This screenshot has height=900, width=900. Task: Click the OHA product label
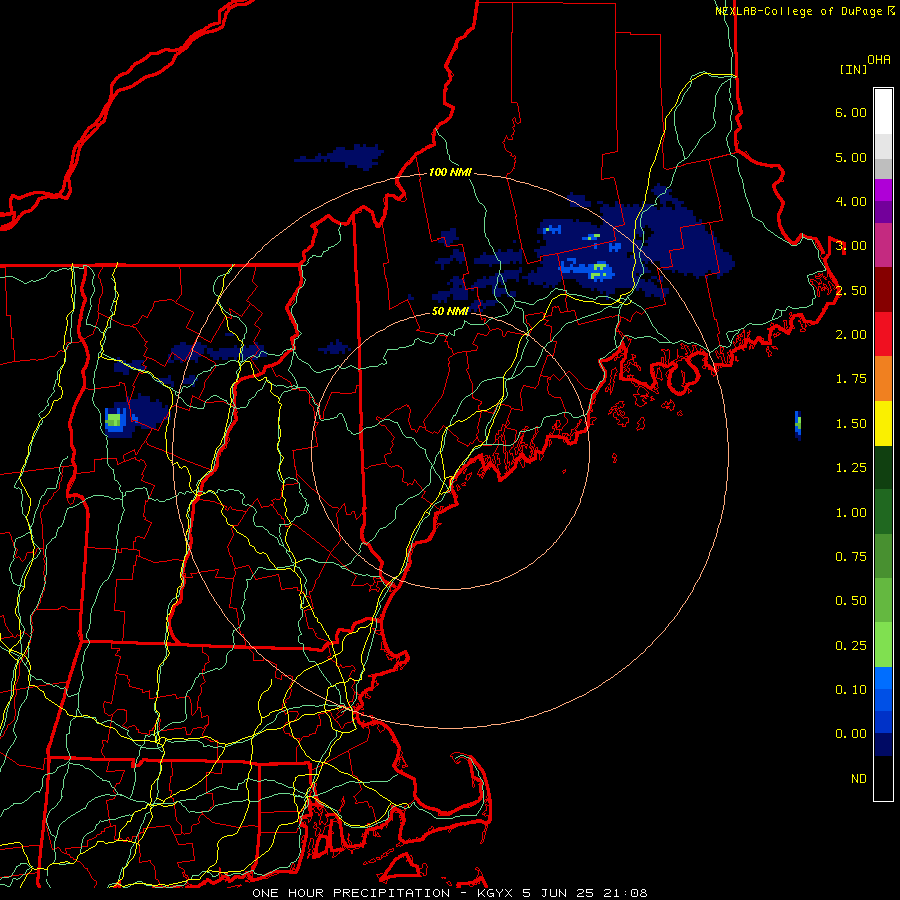pos(879,60)
